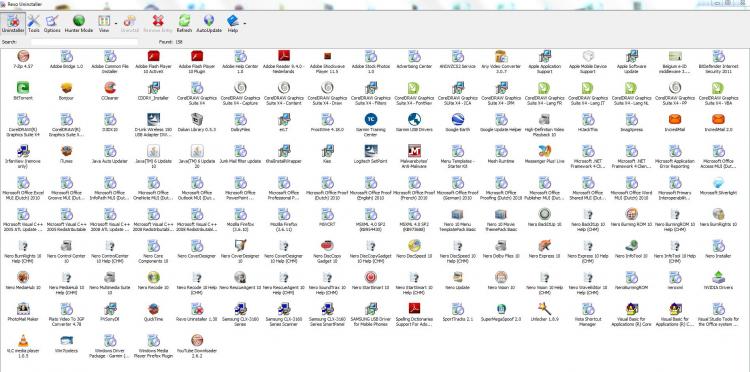Select the Google Earth entry
This screenshot has height=372, width=750.
[458, 122]
